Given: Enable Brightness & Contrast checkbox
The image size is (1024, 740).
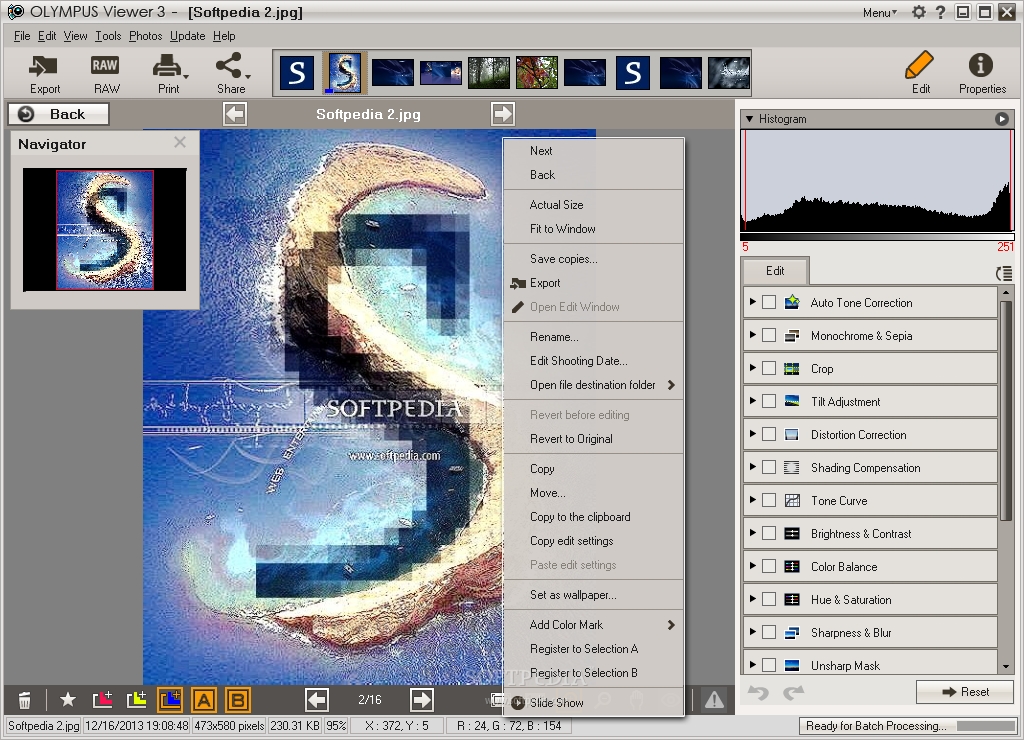Looking at the screenshot, I should [x=769, y=533].
